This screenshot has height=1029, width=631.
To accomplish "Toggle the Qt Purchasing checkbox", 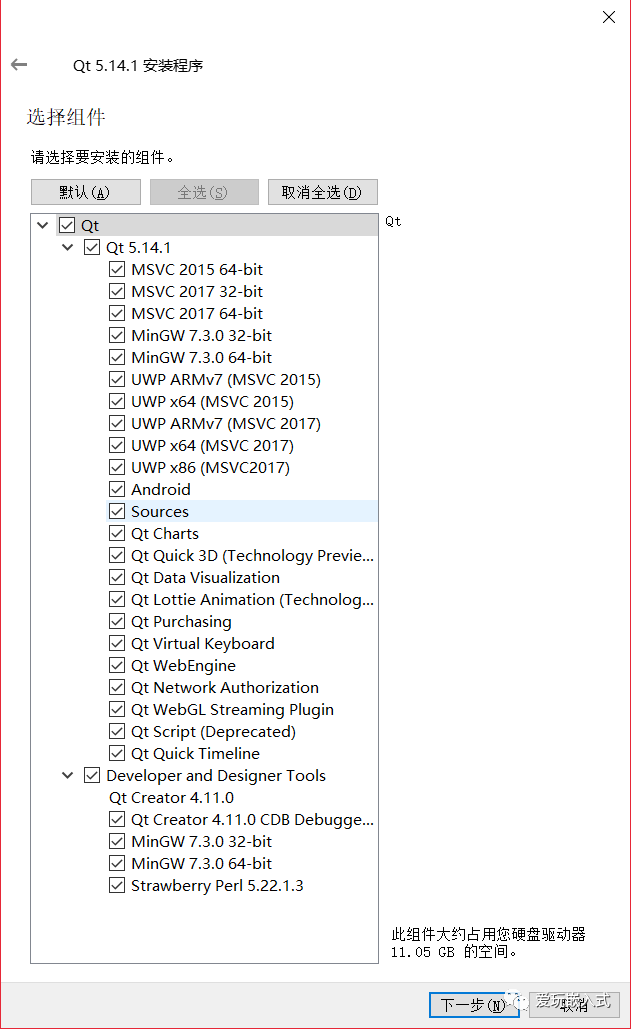I will [118, 622].
